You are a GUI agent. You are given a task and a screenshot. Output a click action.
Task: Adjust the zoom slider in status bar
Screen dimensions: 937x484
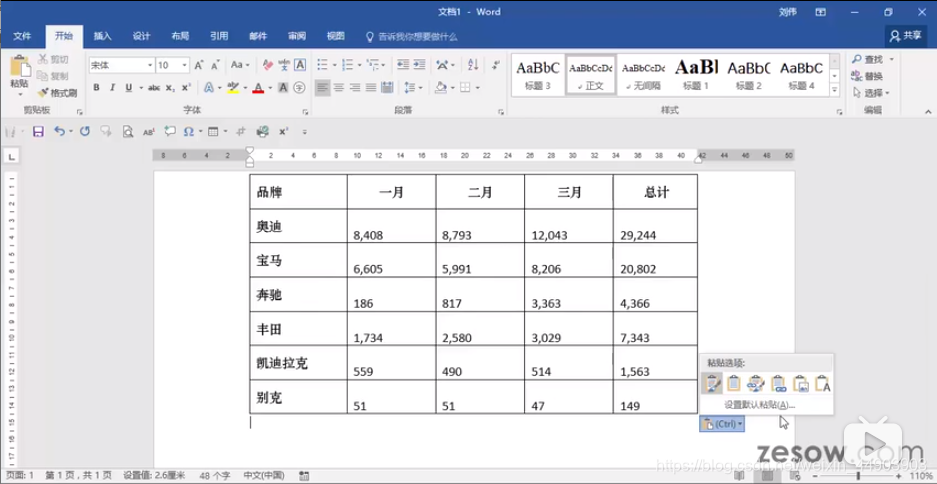click(x=858, y=476)
